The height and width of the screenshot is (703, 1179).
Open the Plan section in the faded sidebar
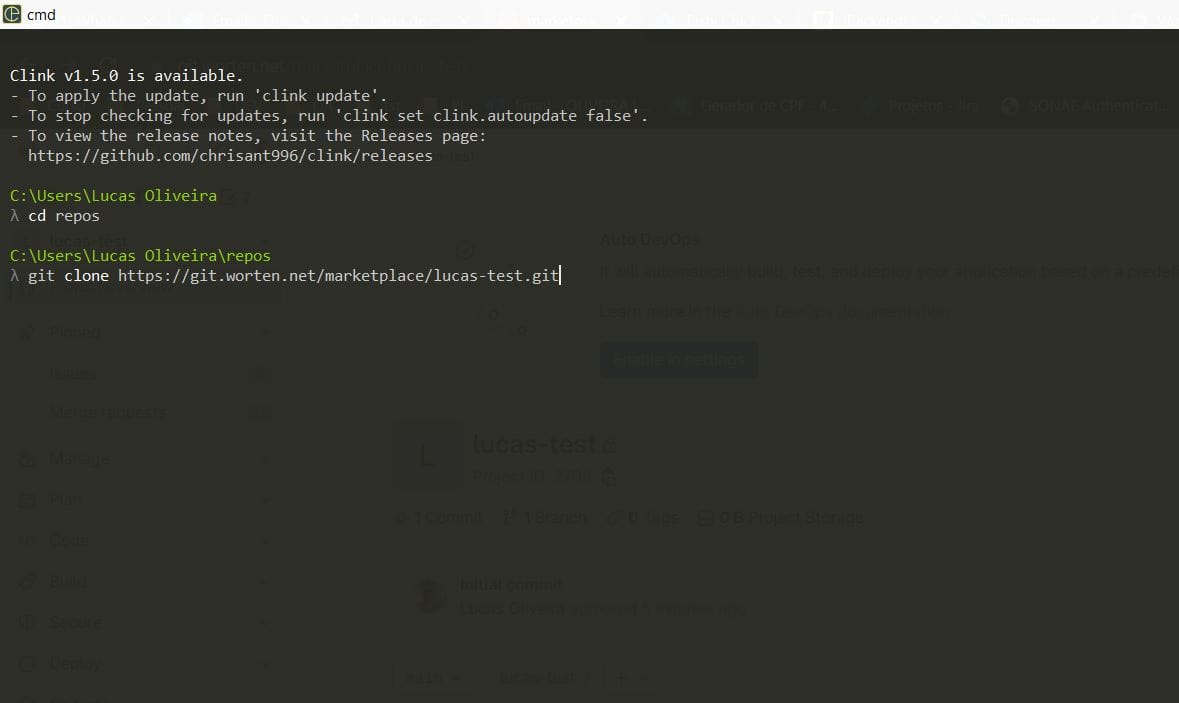(66, 499)
